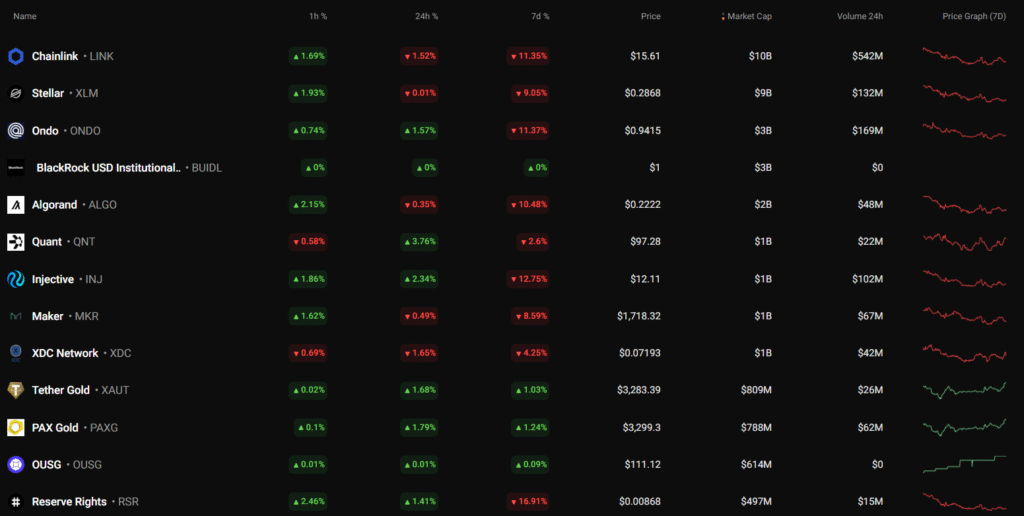Viewport: 1024px width, 516px height.
Task: View Chainlink 7-day price graph
Action: (964, 56)
